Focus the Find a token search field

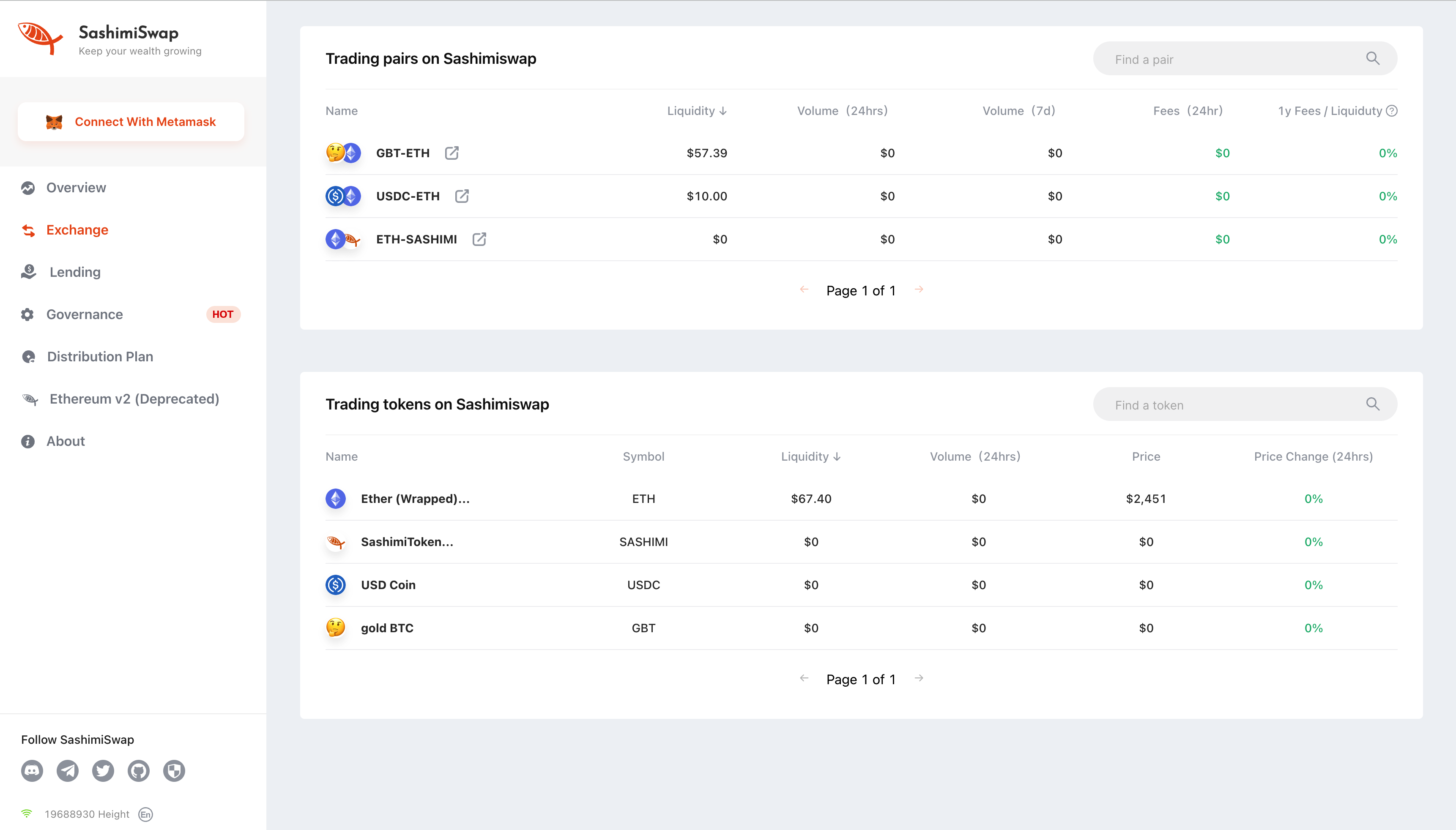[1245, 404]
